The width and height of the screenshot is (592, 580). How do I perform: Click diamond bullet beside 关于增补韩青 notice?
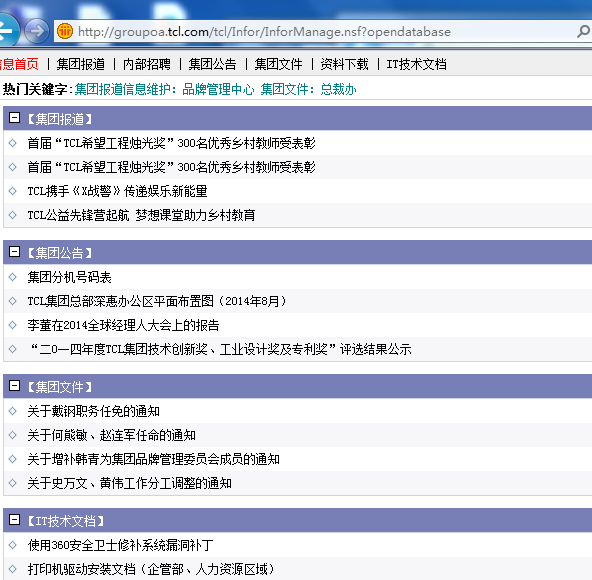point(12,459)
